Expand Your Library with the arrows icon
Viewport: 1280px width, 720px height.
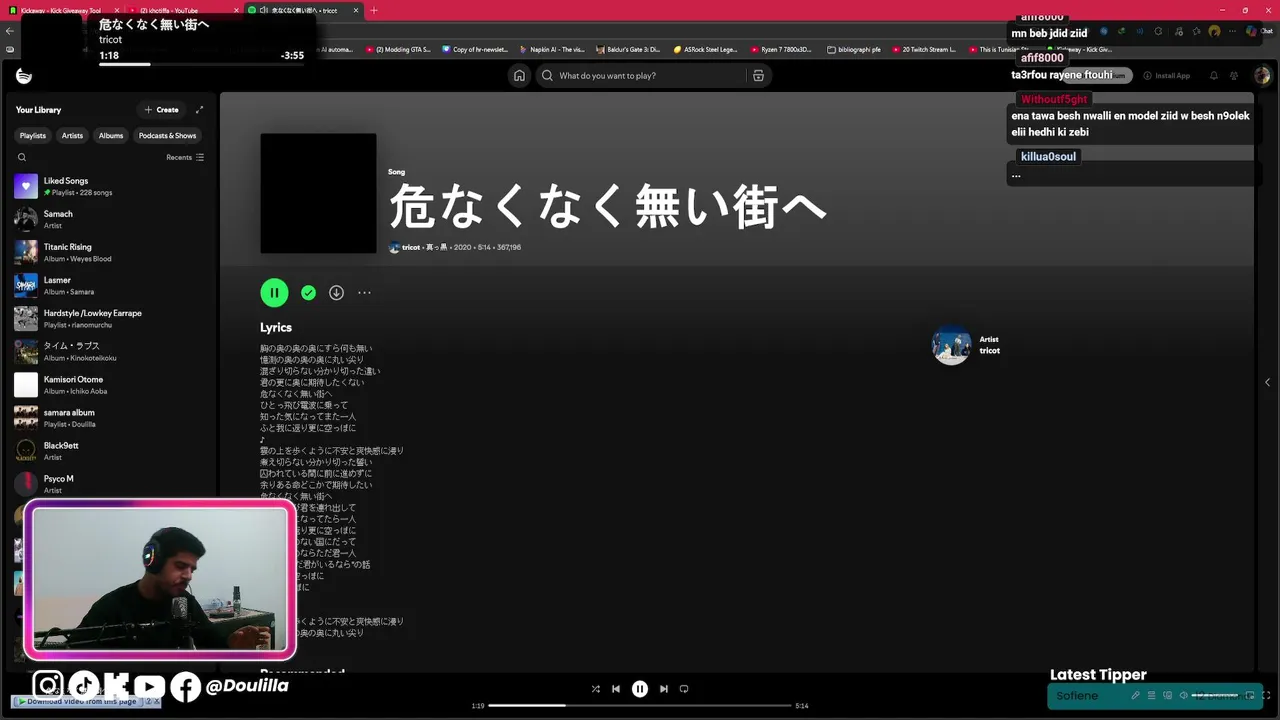pos(199,110)
